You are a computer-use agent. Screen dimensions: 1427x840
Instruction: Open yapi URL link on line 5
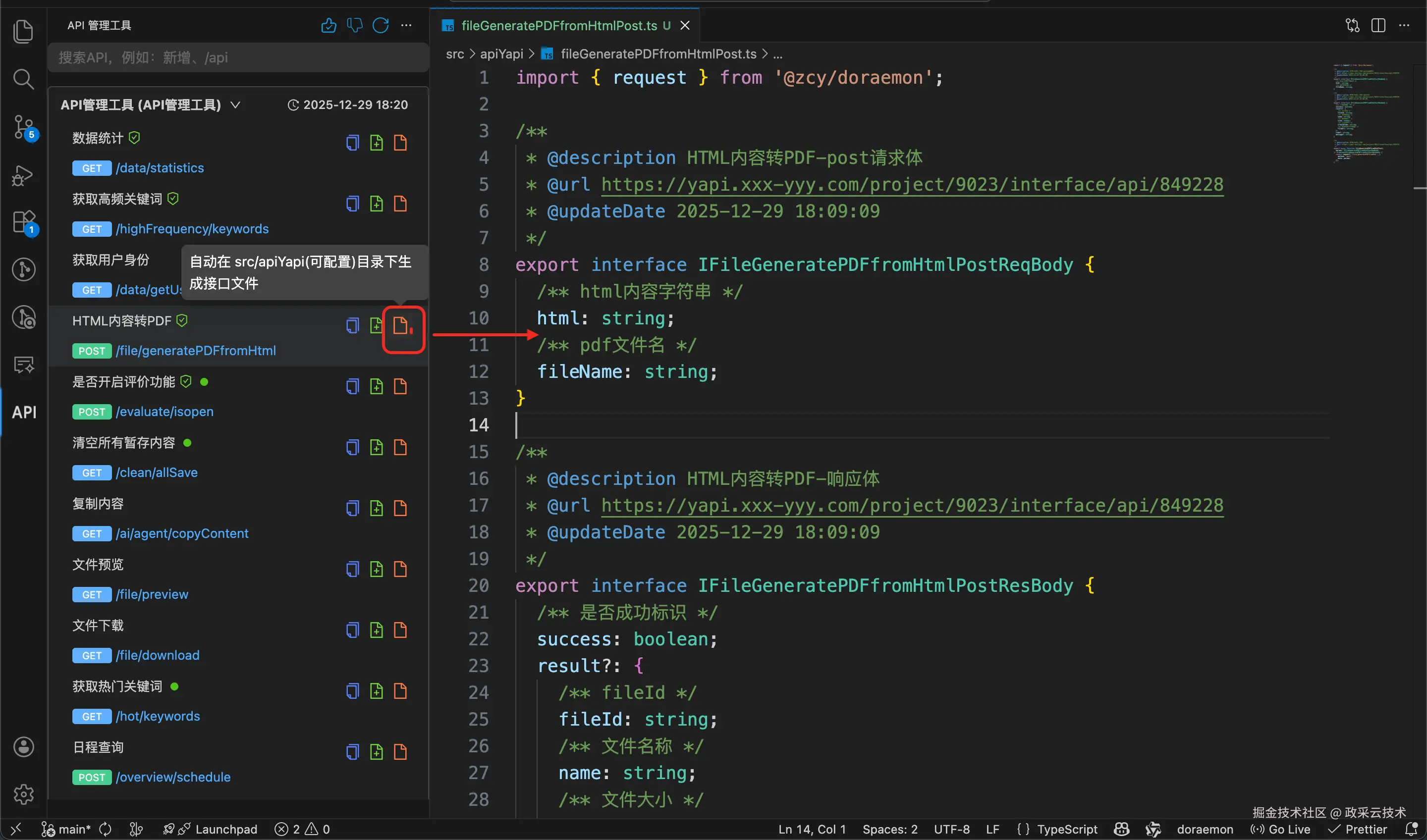[x=912, y=185]
